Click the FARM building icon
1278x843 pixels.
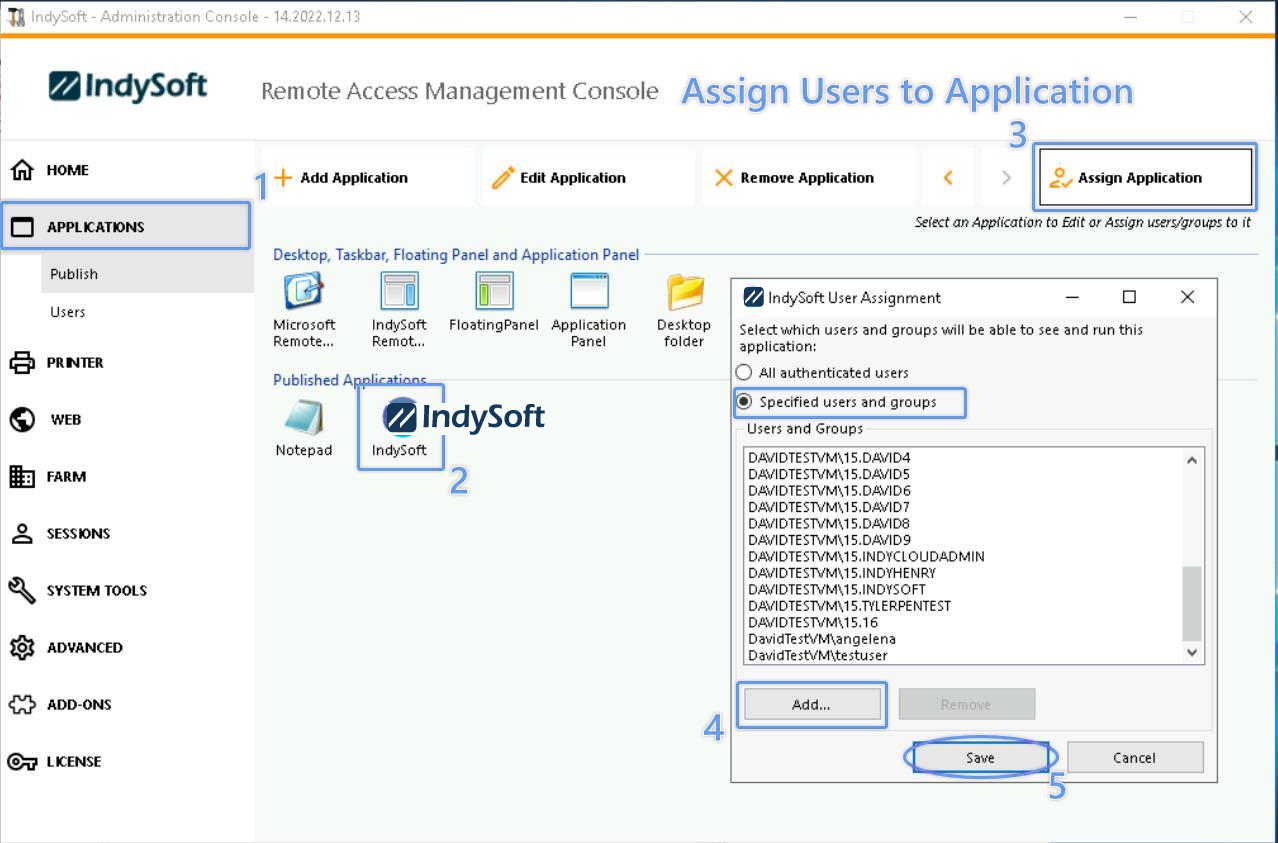(22, 476)
